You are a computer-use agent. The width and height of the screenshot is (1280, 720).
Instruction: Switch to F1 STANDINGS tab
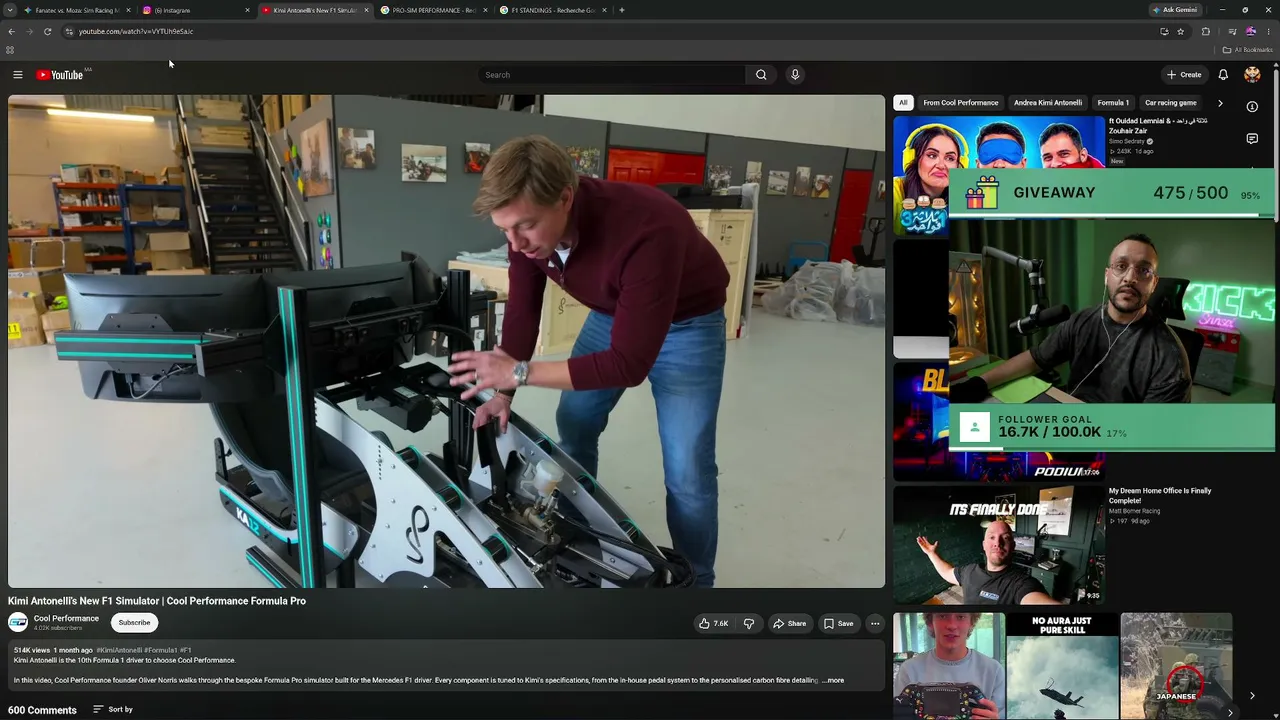[x=552, y=10]
